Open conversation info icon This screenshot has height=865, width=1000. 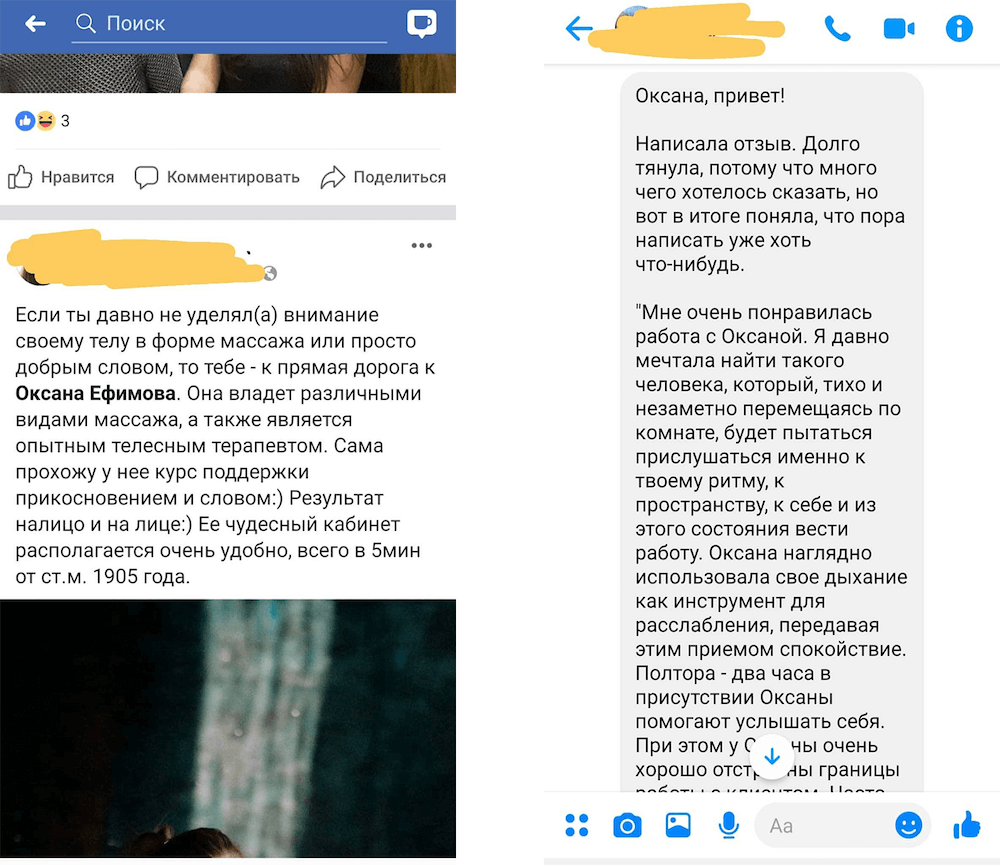(x=959, y=29)
